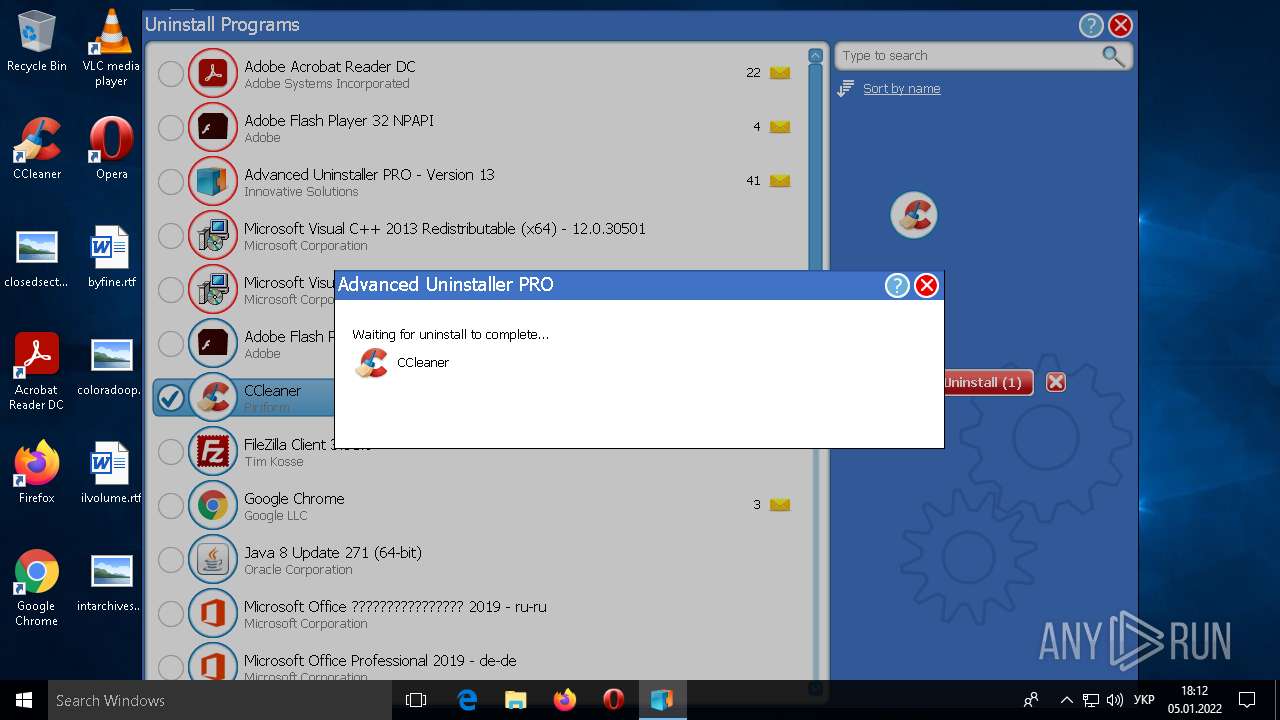1280x720 pixels.
Task: Click the Google Chrome list icon
Action: click(x=212, y=505)
